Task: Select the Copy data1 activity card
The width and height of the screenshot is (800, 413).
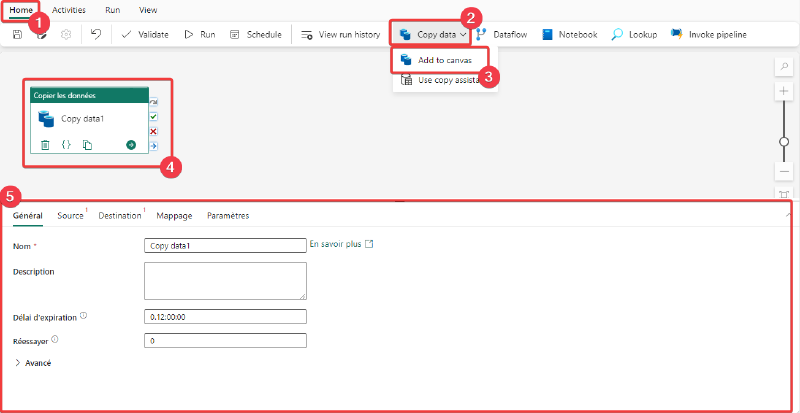Action: (x=89, y=120)
